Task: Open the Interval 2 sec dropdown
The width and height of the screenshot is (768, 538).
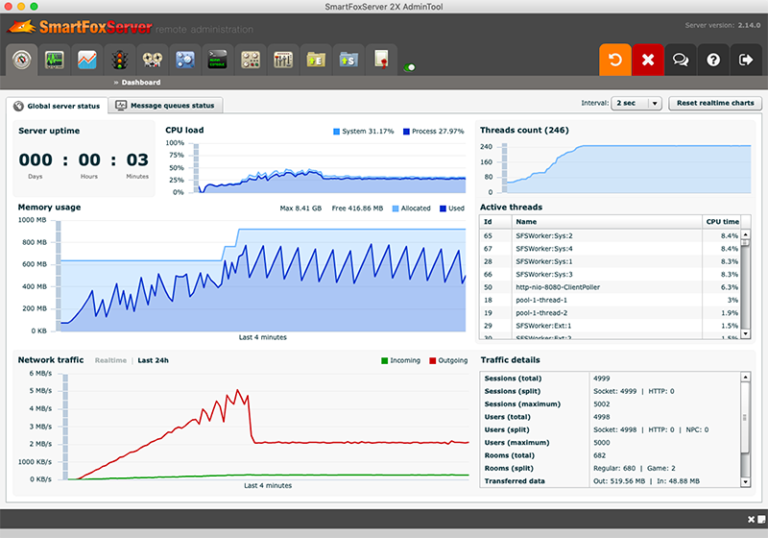Action: tap(636, 103)
